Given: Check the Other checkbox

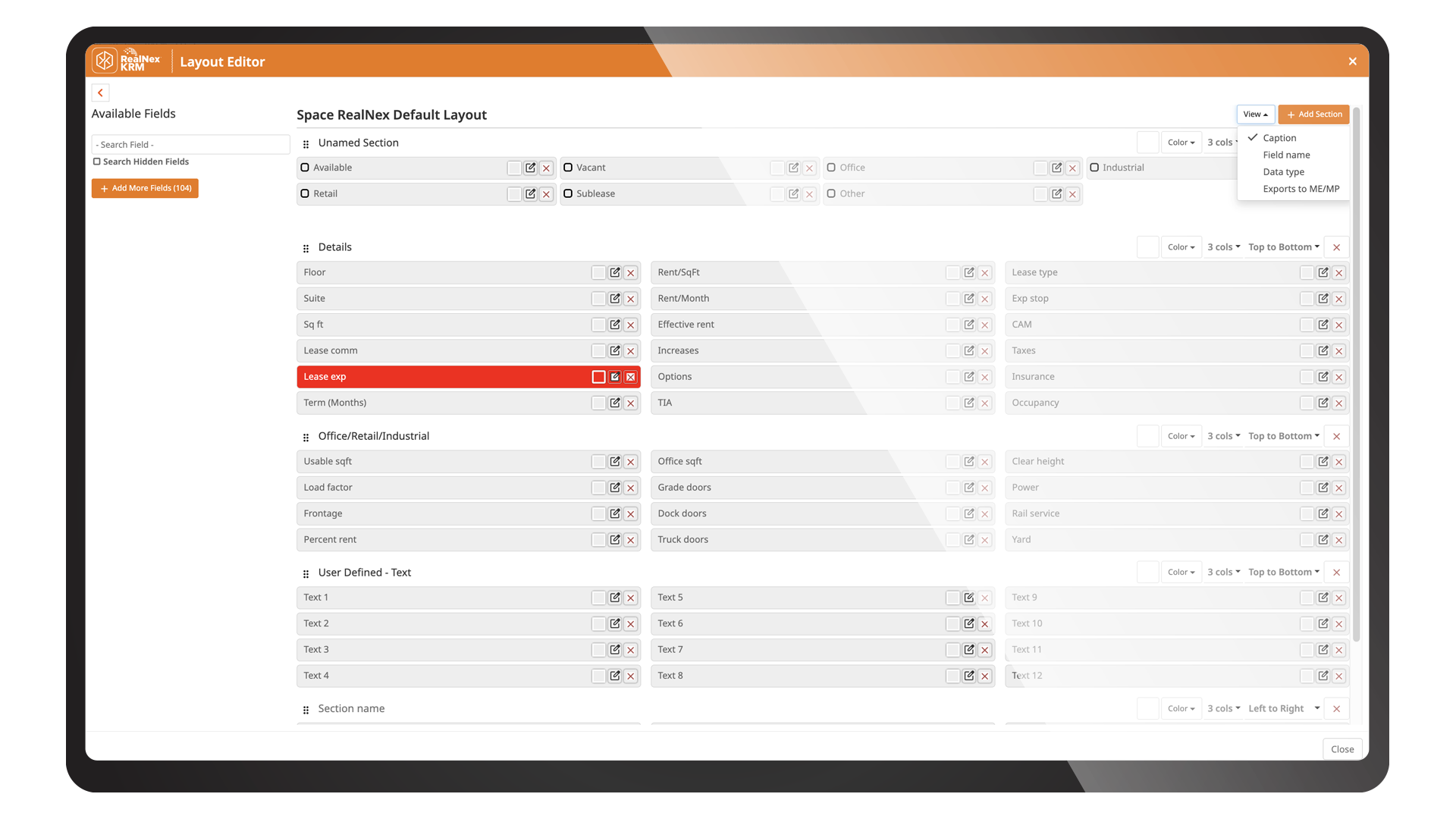Looking at the screenshot, I should point(831,193).
